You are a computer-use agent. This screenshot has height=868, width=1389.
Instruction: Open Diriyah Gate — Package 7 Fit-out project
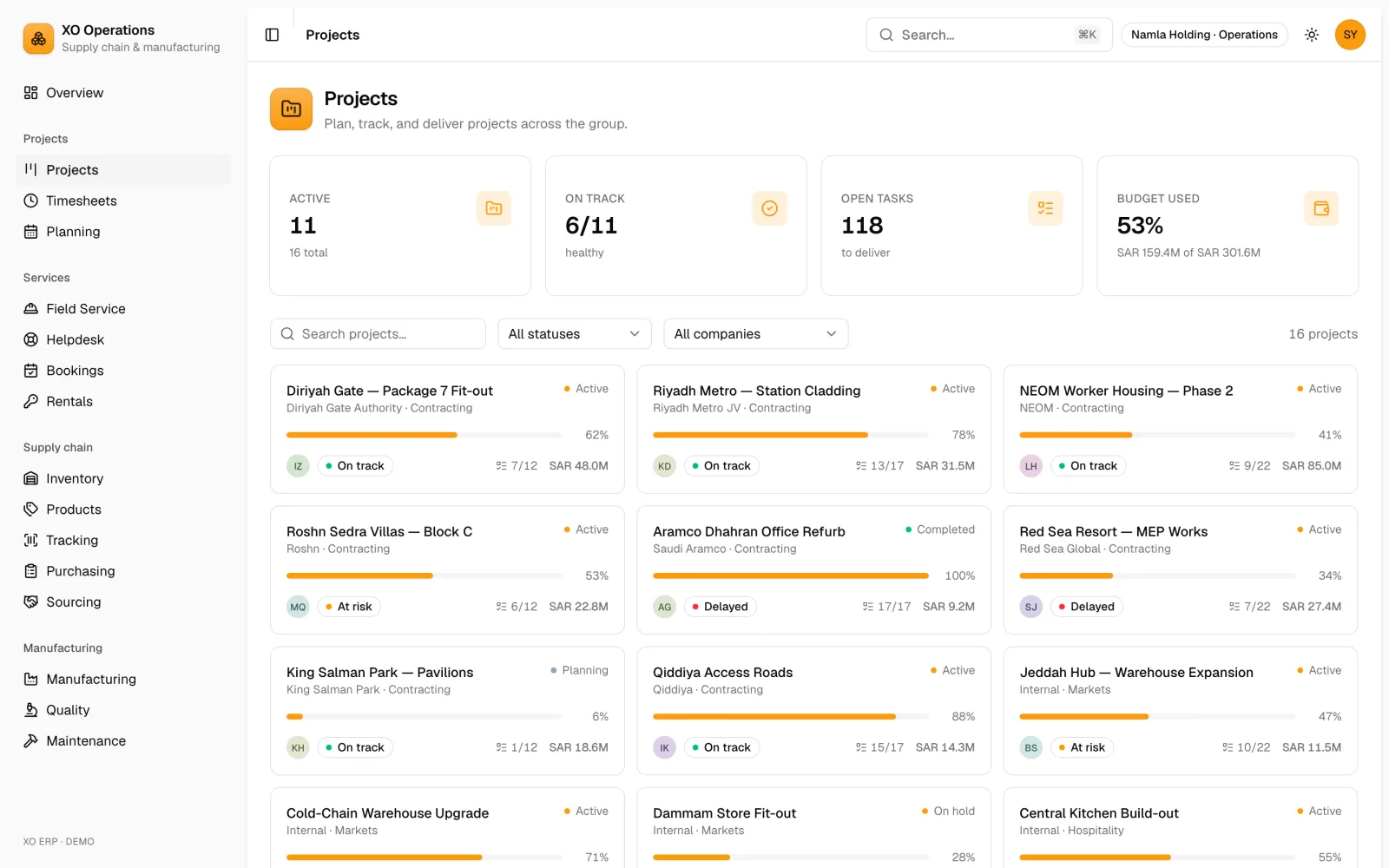[447, 430]
